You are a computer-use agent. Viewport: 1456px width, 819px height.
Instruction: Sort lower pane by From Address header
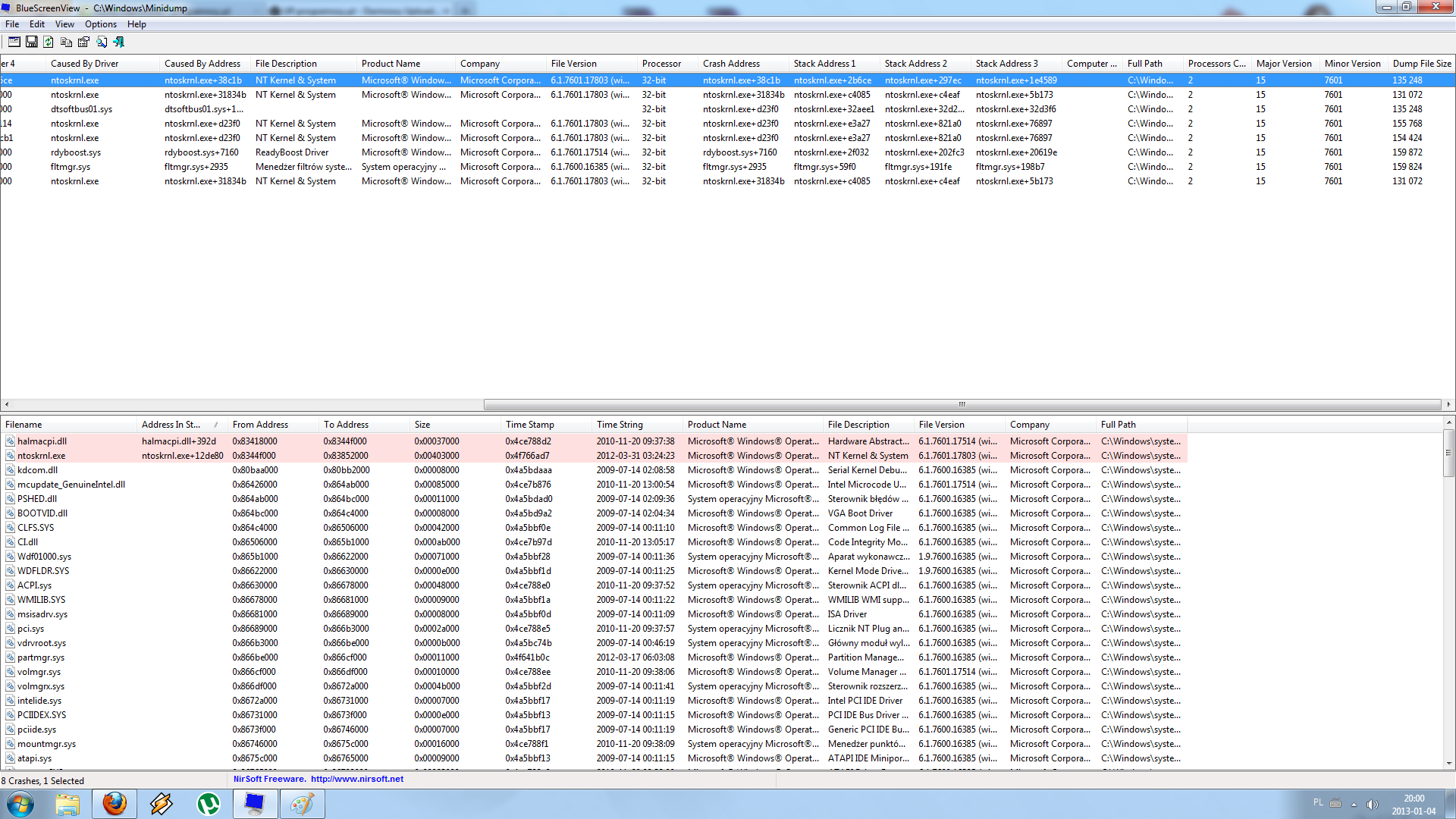point(274,425)
